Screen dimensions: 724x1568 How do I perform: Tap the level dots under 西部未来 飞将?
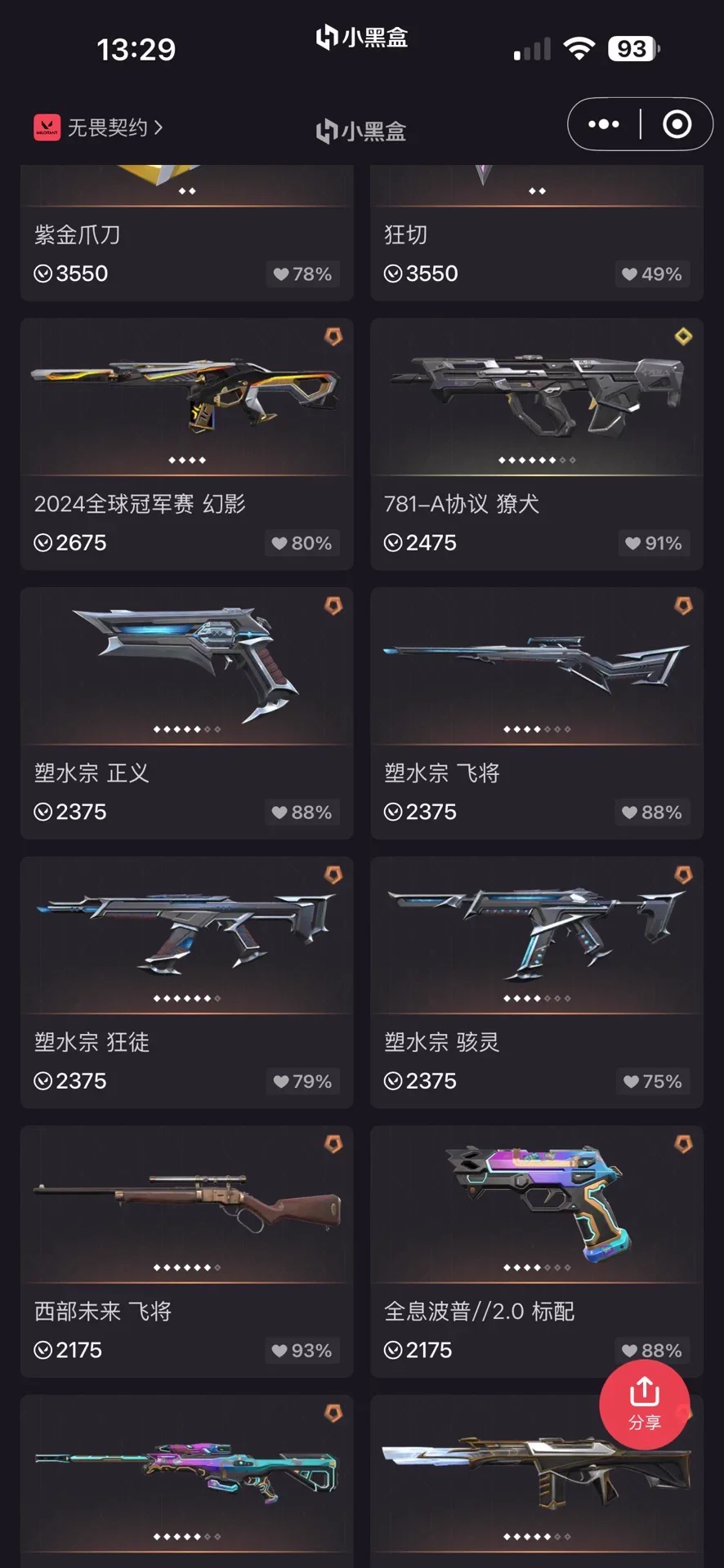[x=187, y=1267]
